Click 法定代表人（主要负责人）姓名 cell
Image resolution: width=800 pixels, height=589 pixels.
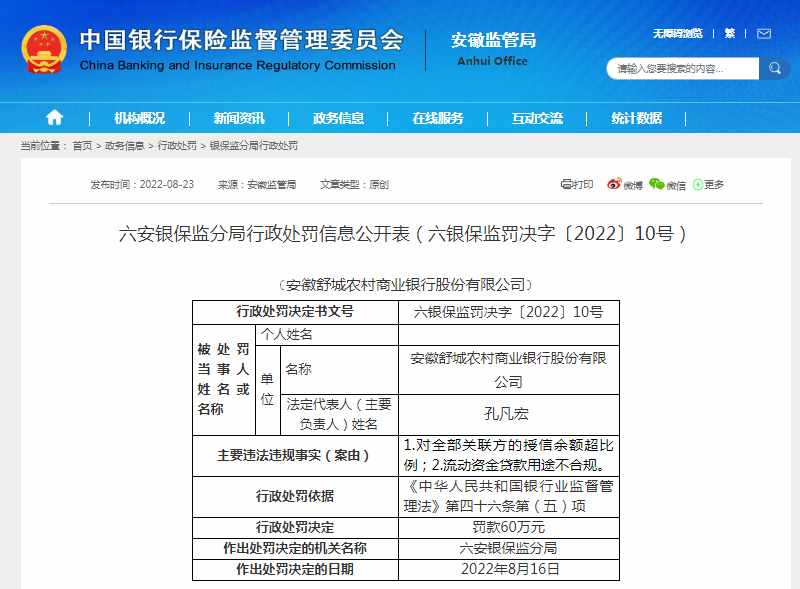[x=339, y=415]
